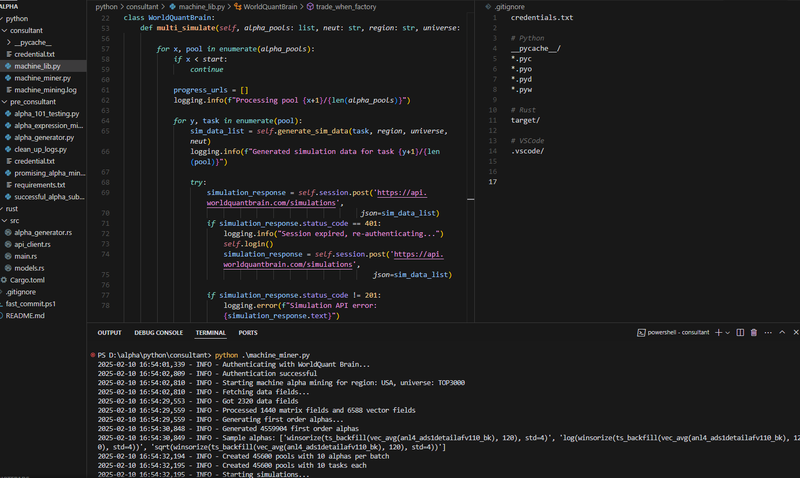Maximize the panel with the up chevron icon
Image resolution: width=800 pixels, height=478 pixels.
782,333
